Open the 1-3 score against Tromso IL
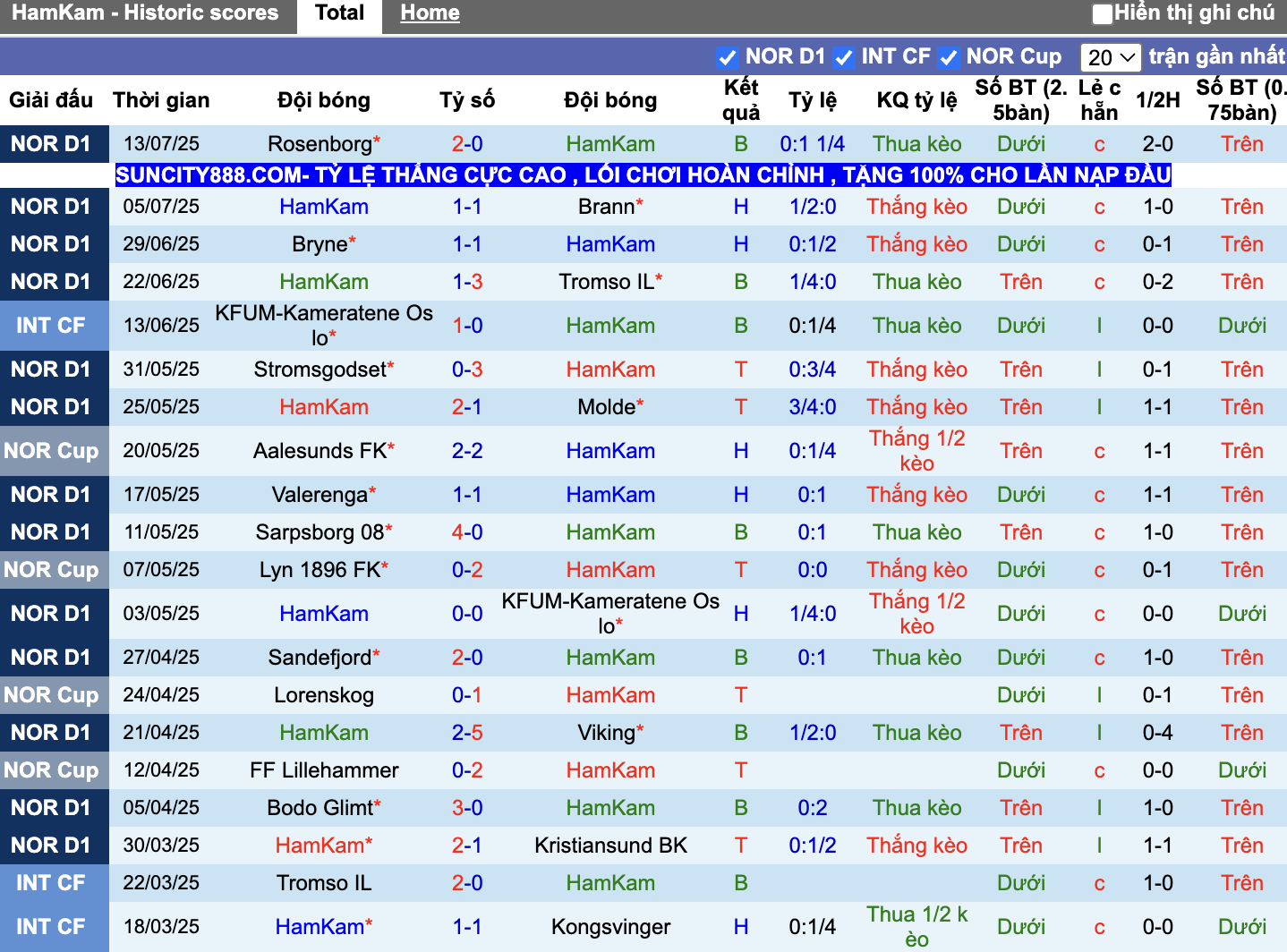The width and height of the screenshot is (1287, 952). click(467, 282)
